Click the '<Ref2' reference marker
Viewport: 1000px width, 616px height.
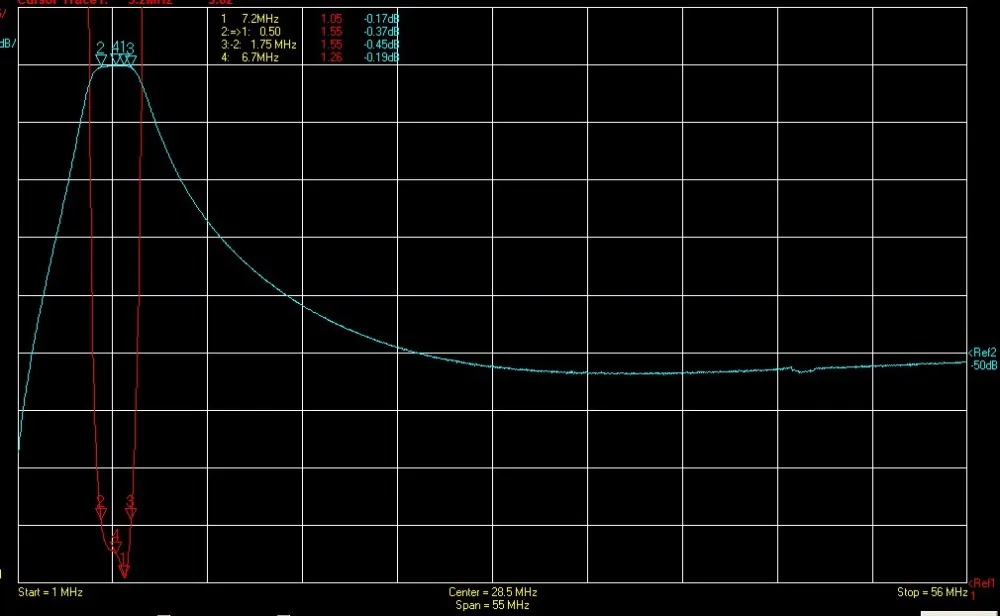point(982,353)
